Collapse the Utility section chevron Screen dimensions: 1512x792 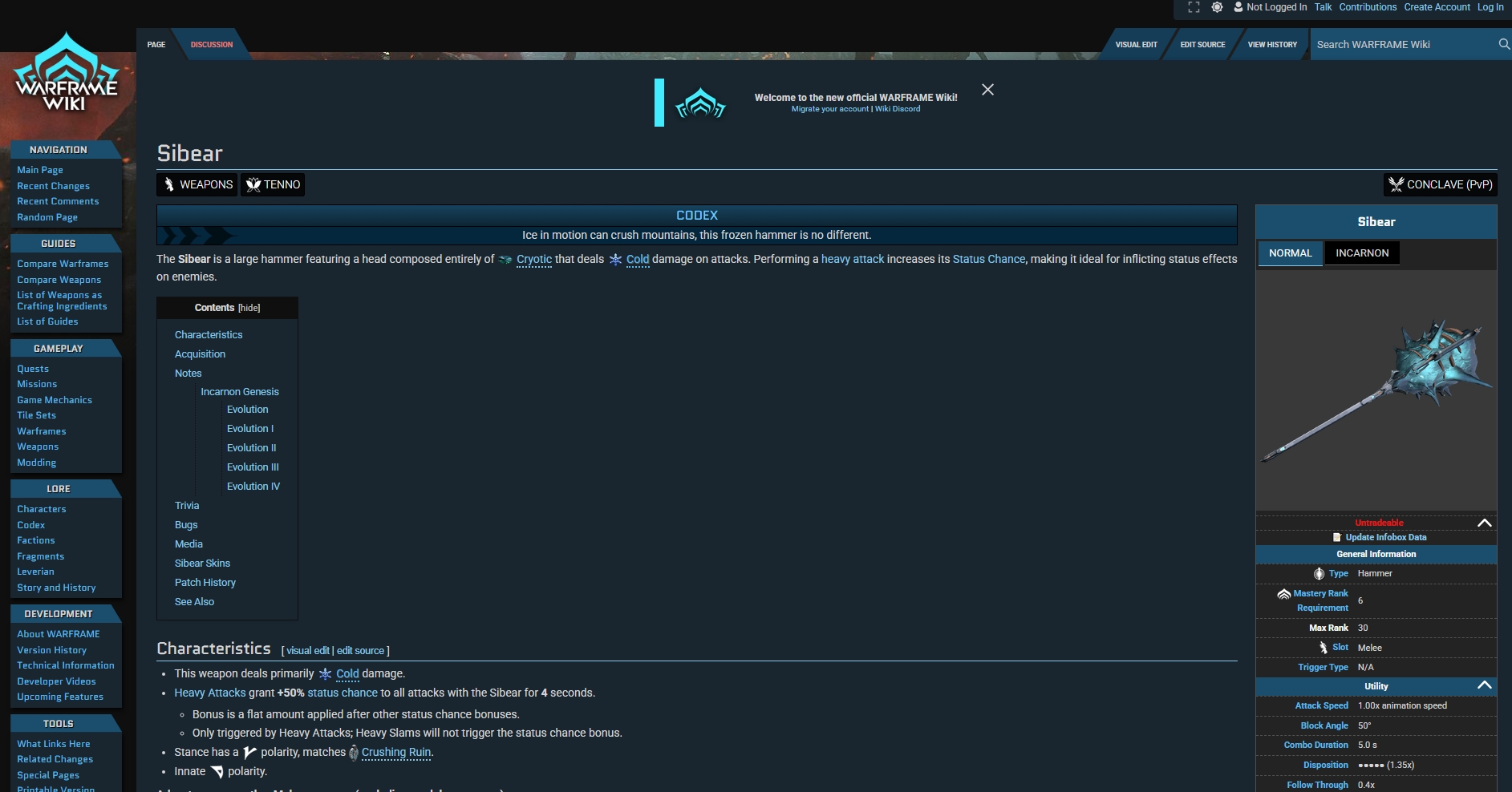[1484, 685]
